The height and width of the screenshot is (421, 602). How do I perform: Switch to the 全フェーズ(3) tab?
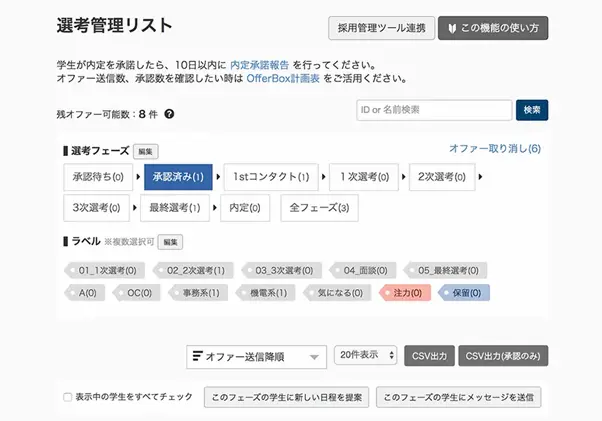coord(318,208)
